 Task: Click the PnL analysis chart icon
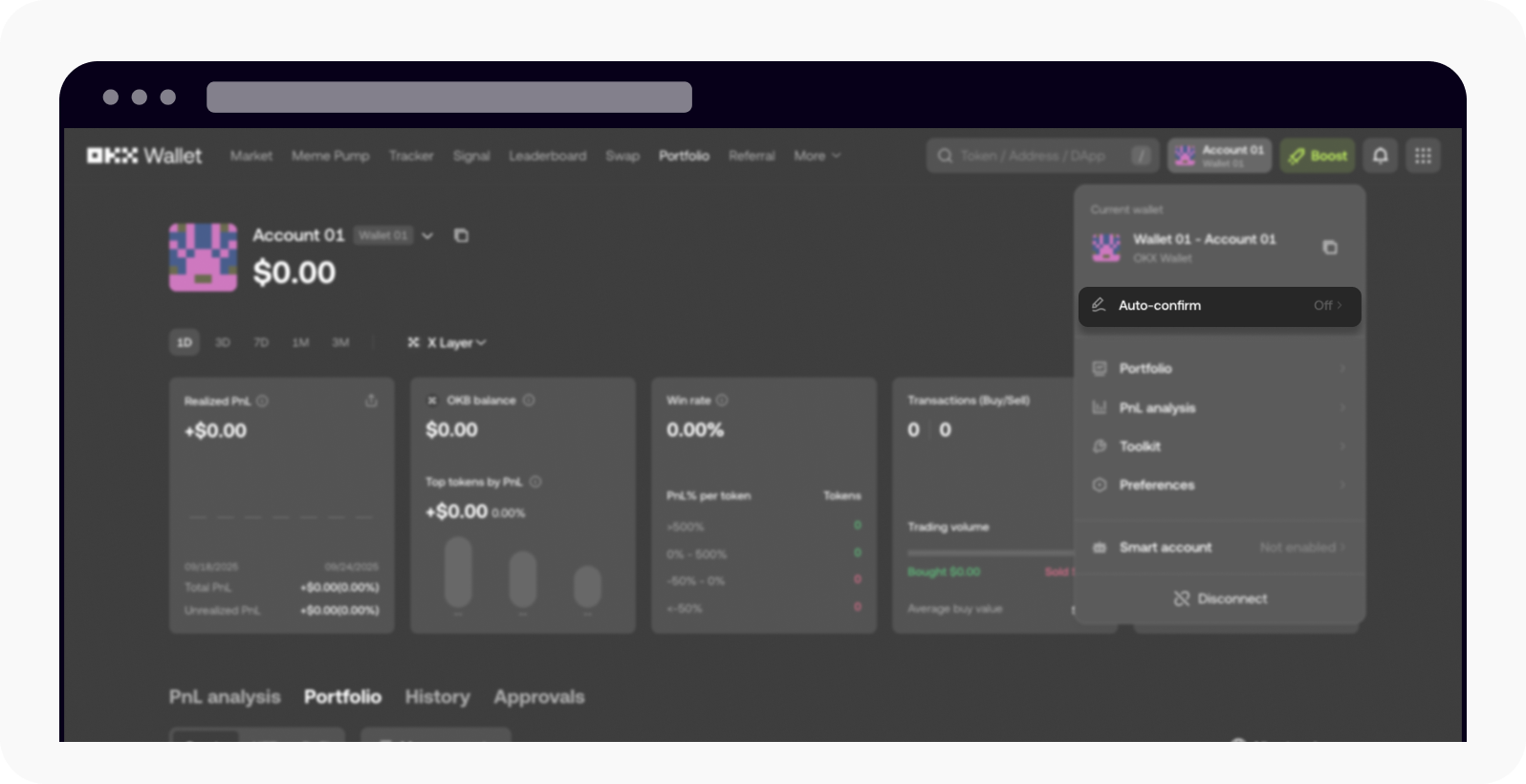click(1100, 408)
